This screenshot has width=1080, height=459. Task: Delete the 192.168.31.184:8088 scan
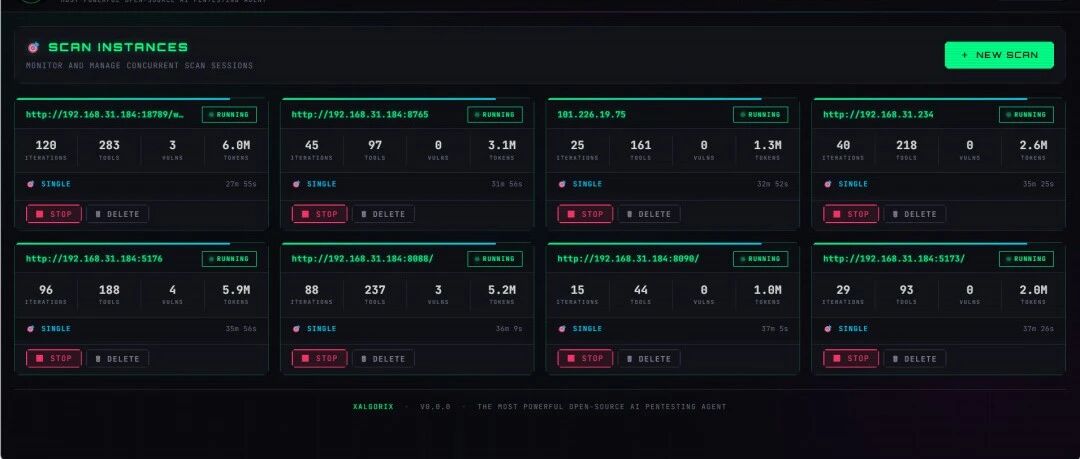[x=383, y=358]
